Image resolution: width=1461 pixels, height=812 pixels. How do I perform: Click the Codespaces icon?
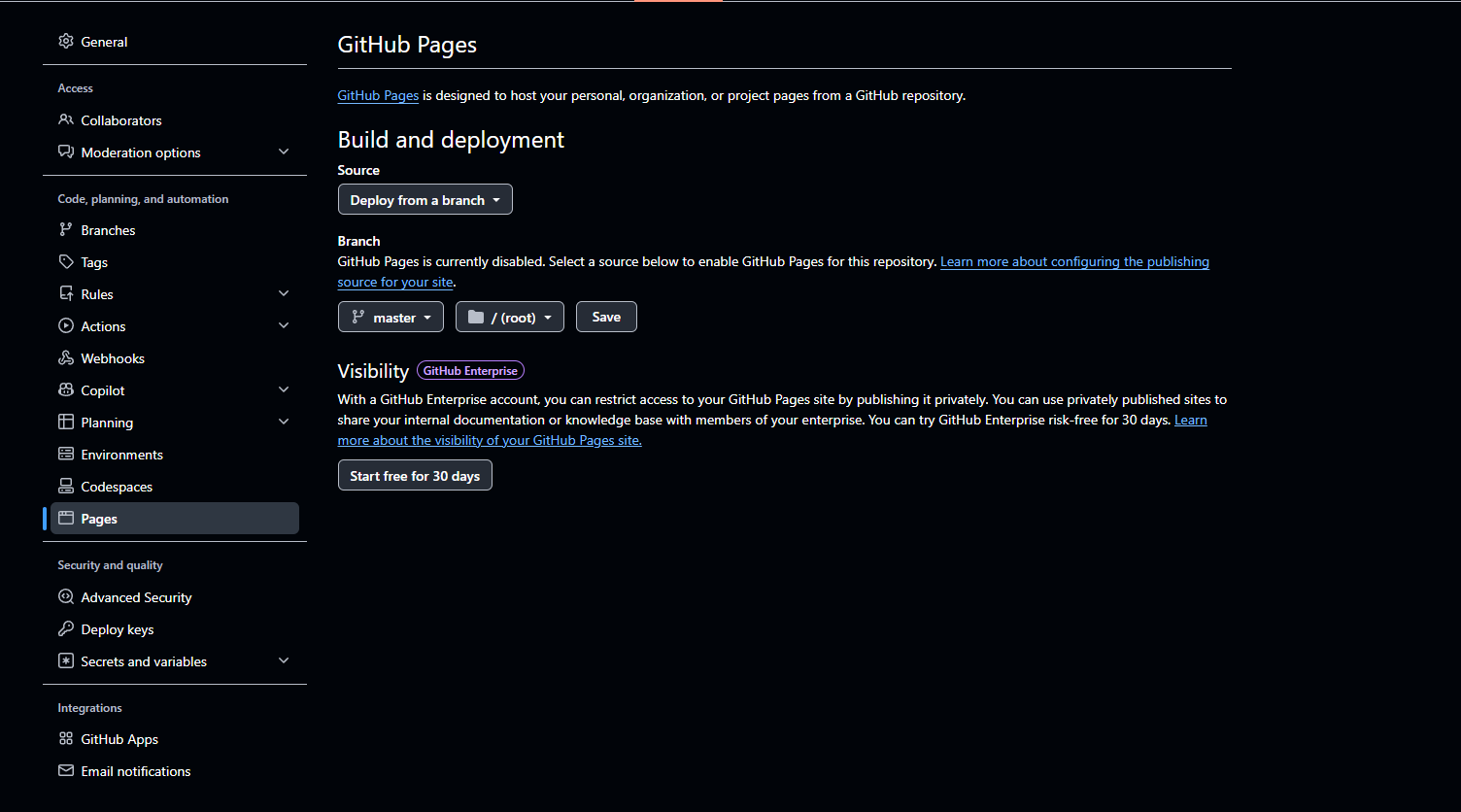pos(66,487)
